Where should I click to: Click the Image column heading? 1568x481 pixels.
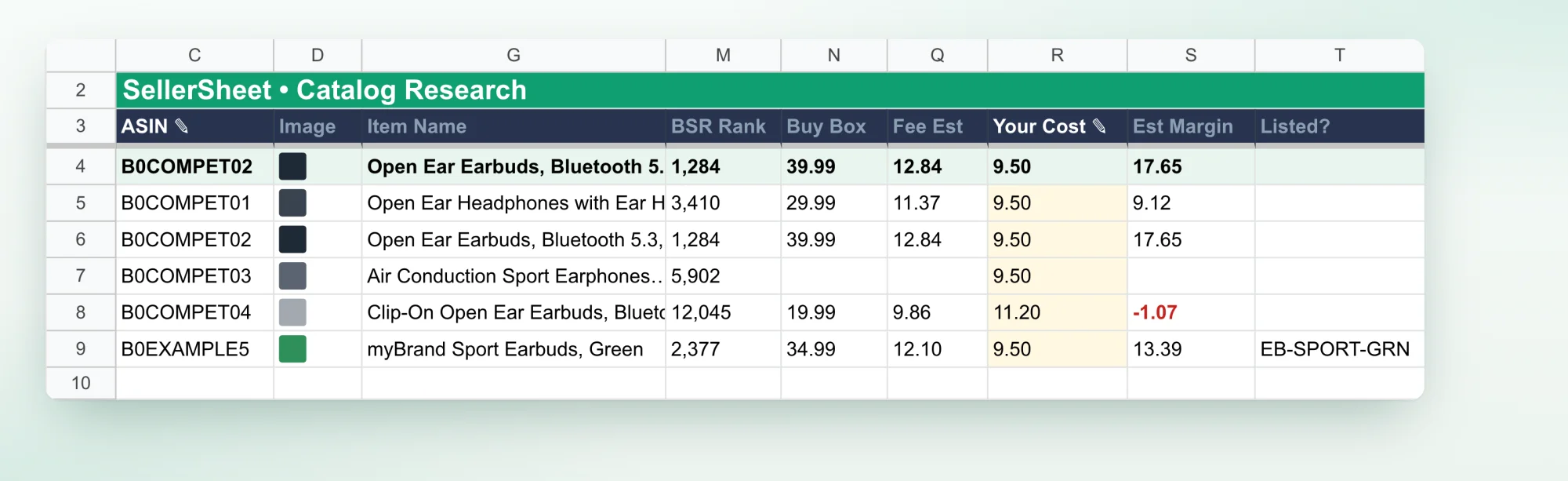318,126
